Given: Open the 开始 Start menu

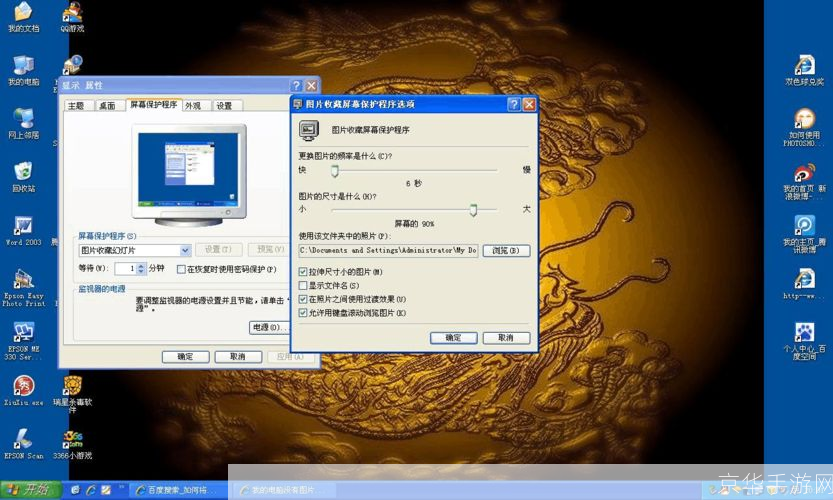Looking at the screenshot, I should pos(31,489).
